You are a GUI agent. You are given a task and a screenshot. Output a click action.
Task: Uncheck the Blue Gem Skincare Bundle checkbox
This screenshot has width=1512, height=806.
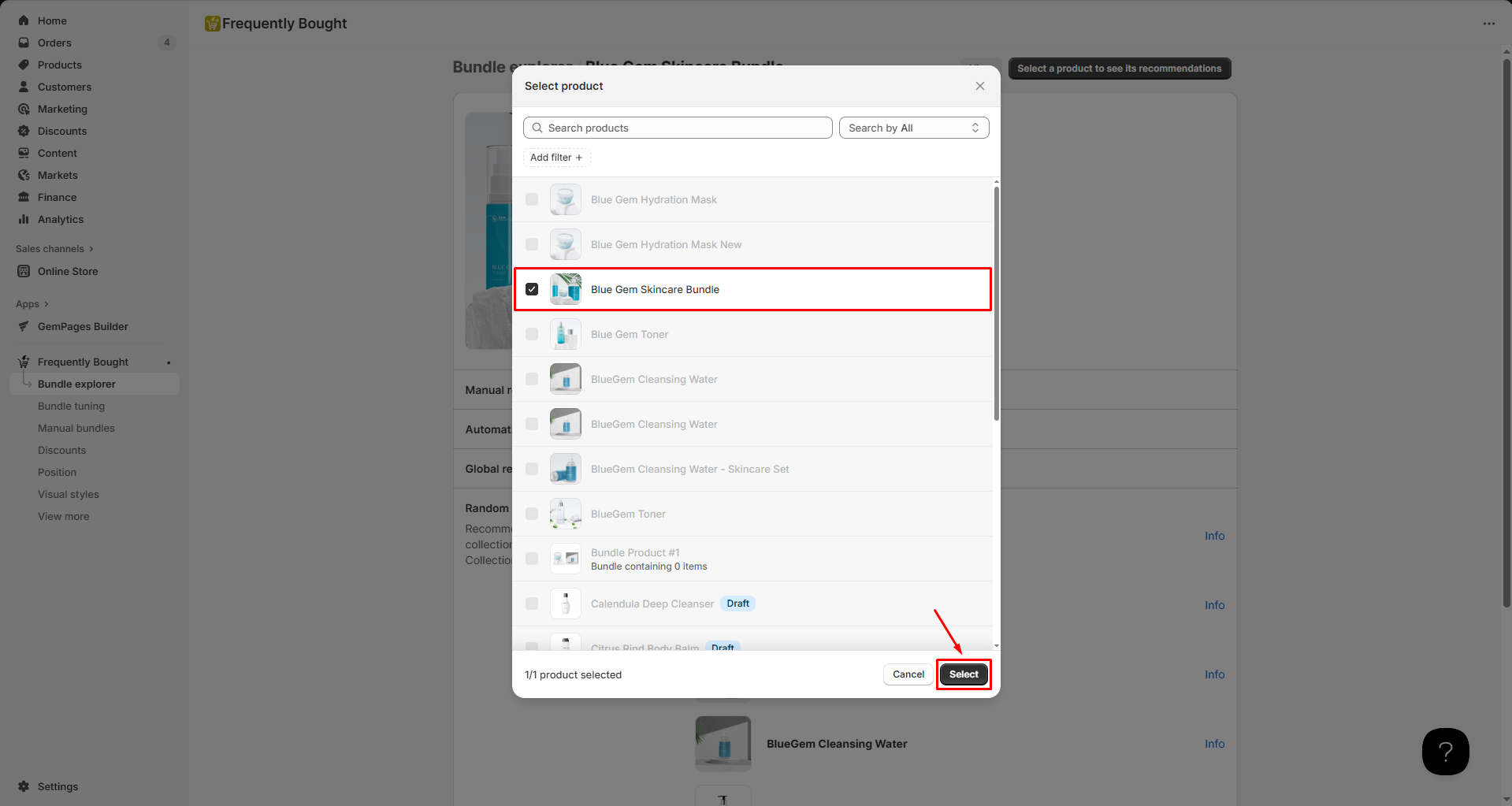pyautogui.click(x=532, y=289)
